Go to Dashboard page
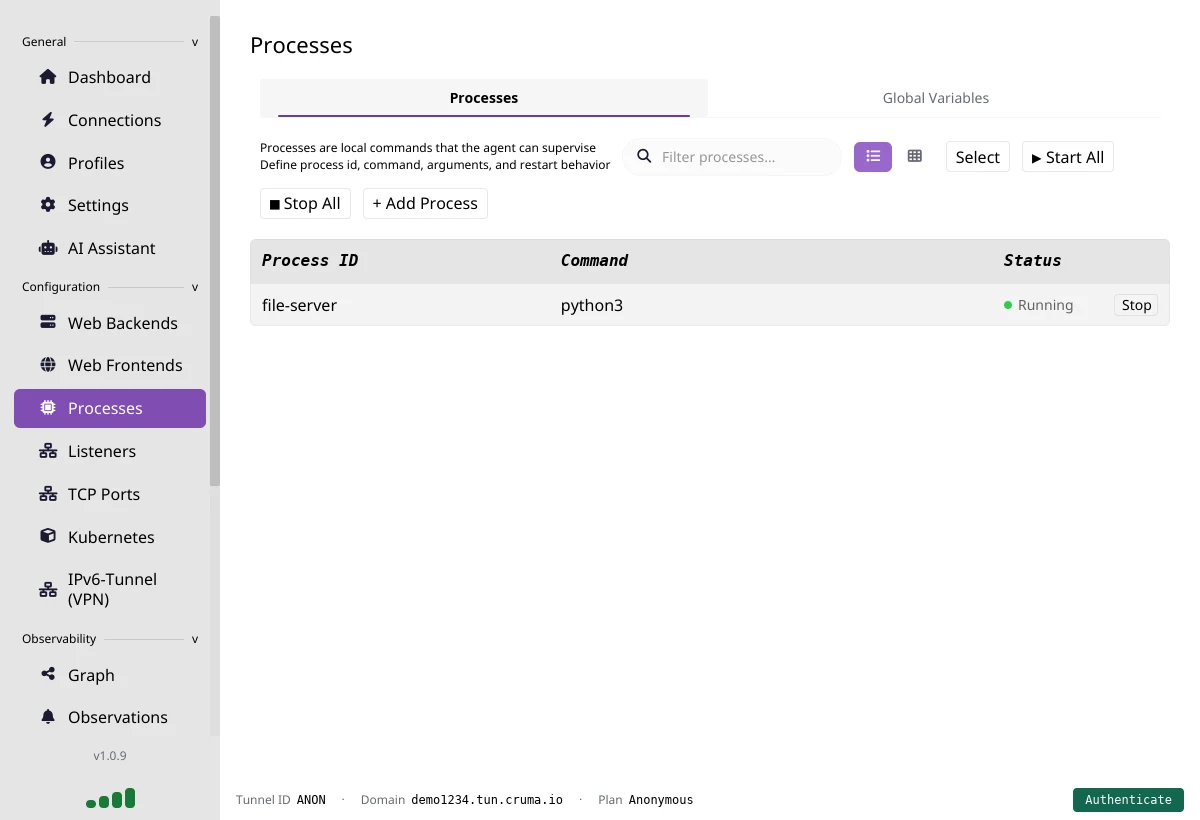Viewport: 1200px width, 820px height. click(110, 77)
